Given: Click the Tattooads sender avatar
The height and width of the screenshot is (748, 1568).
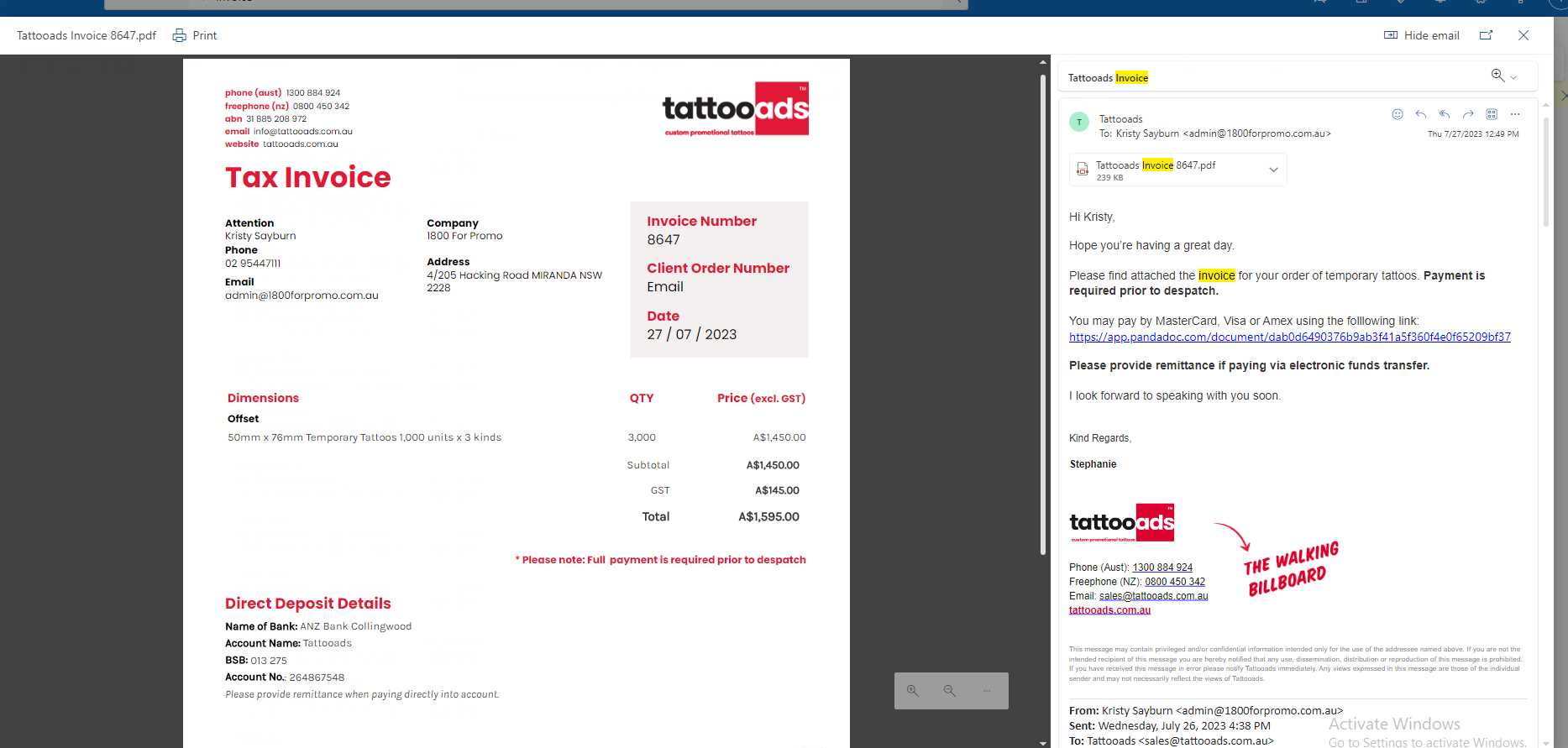Looking at the screenshot, I should 1079,122.
